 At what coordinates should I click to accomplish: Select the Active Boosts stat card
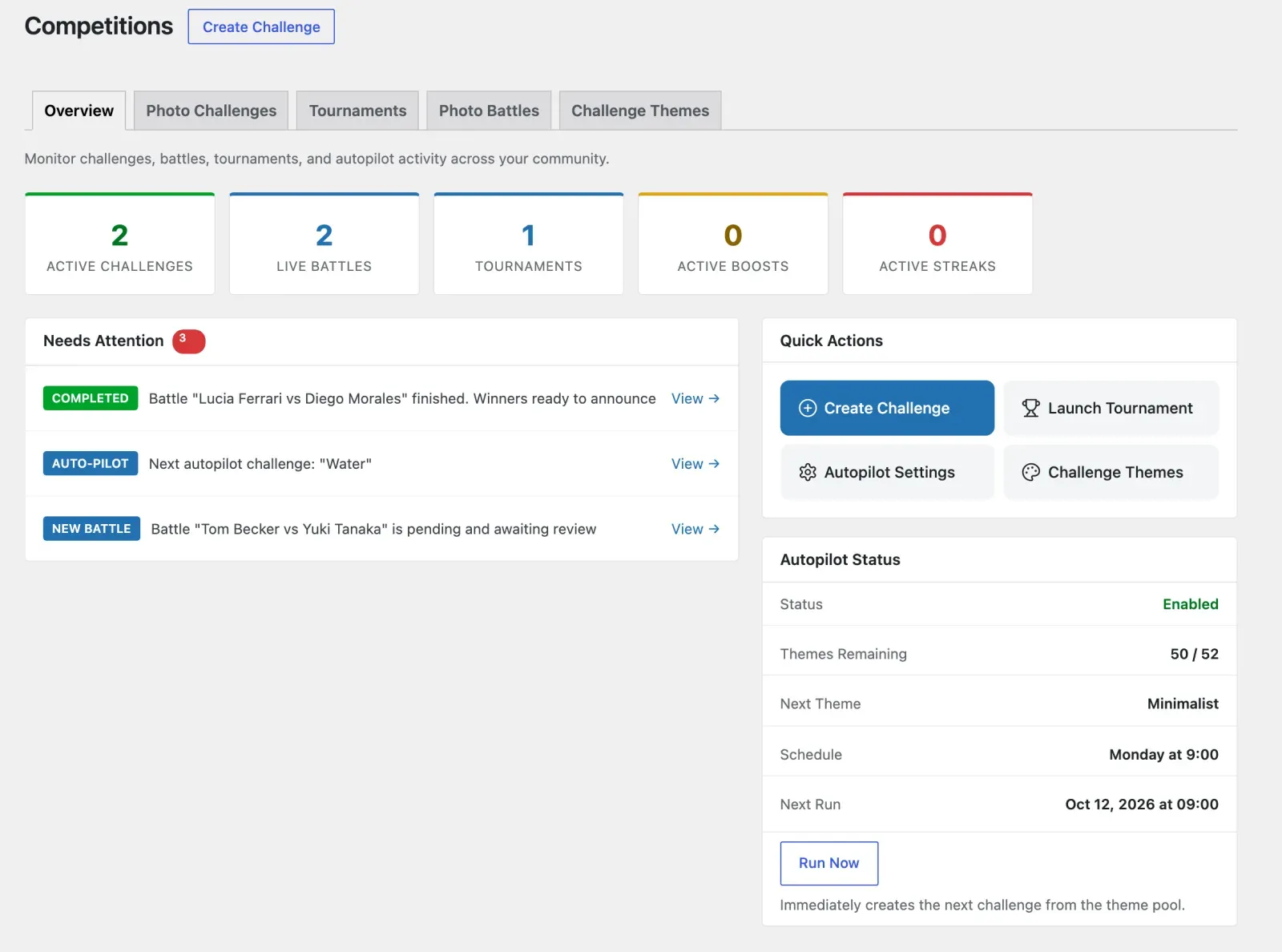[x=732, y=244]
